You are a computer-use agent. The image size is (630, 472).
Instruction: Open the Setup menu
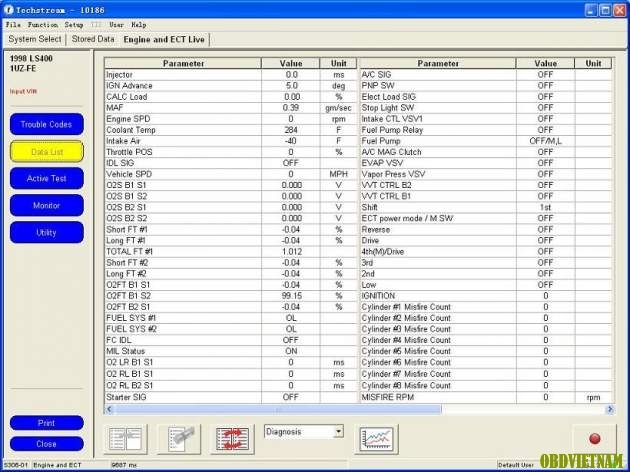[x=74, y=25]
